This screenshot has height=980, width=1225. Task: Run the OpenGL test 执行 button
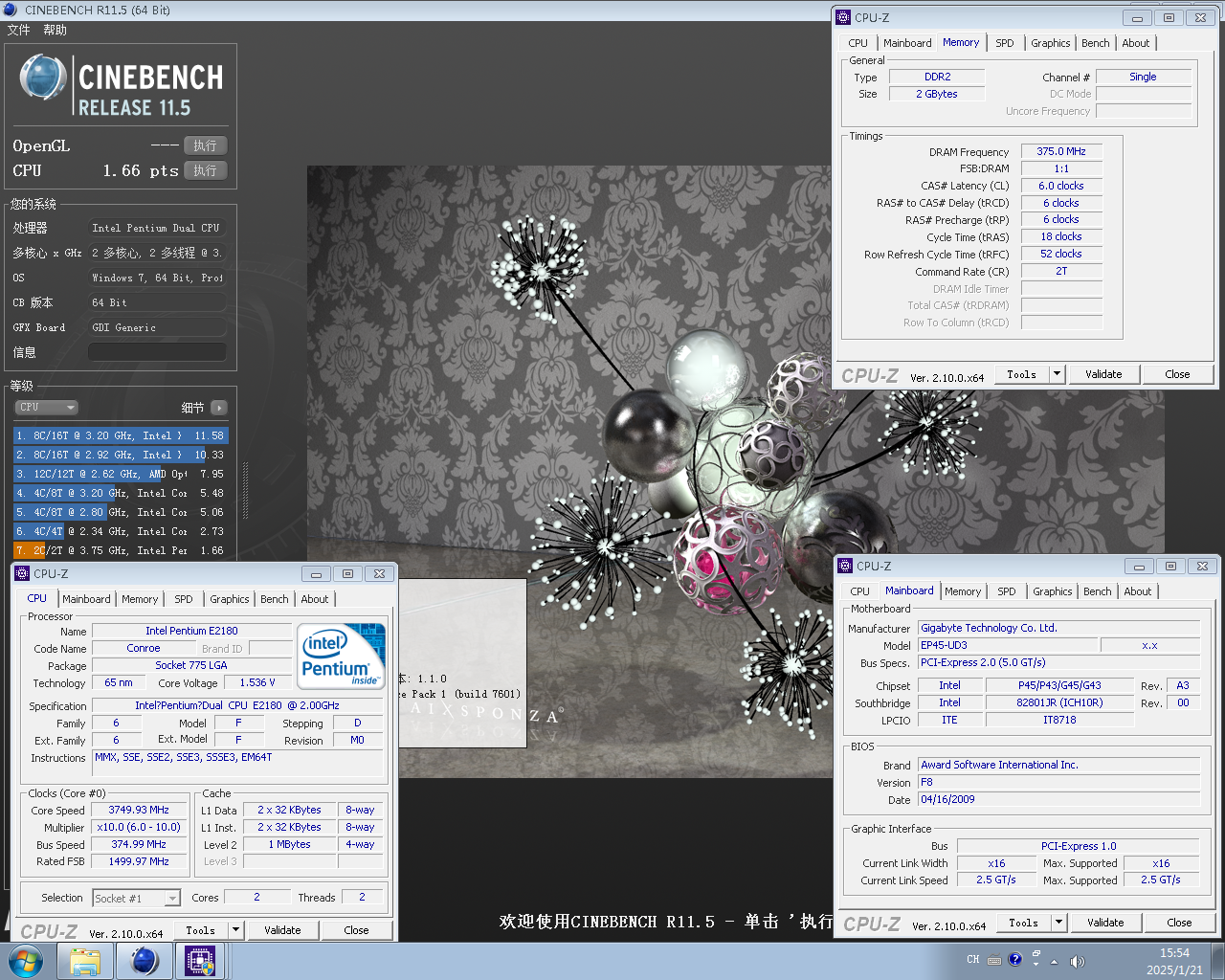(205, 145)
